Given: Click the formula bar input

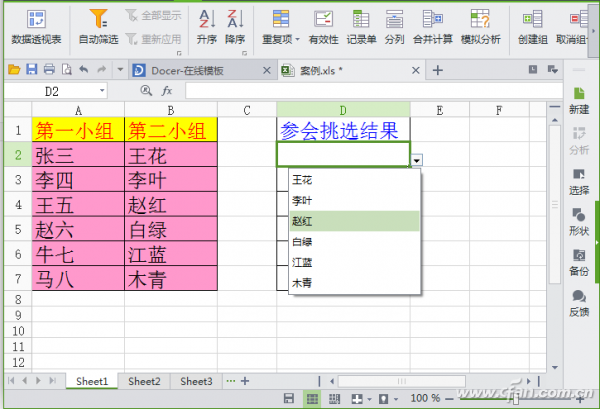Looking at the screenshot, I should point(373,91).
